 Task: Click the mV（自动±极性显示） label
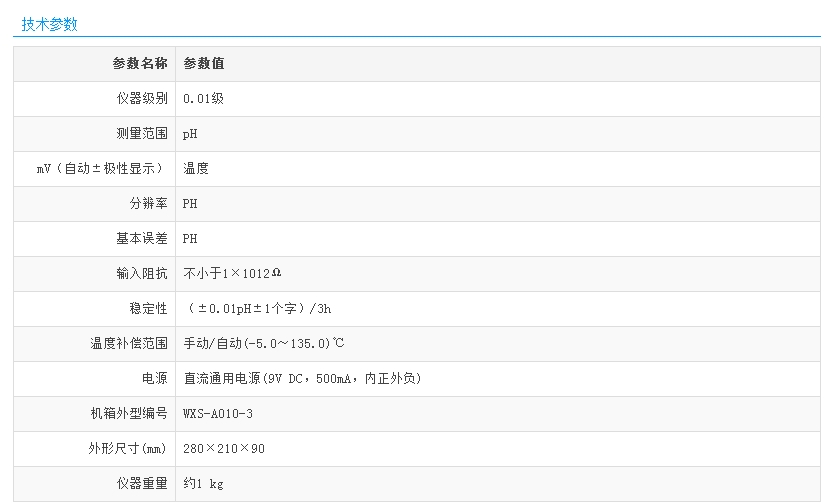(100, 169)
